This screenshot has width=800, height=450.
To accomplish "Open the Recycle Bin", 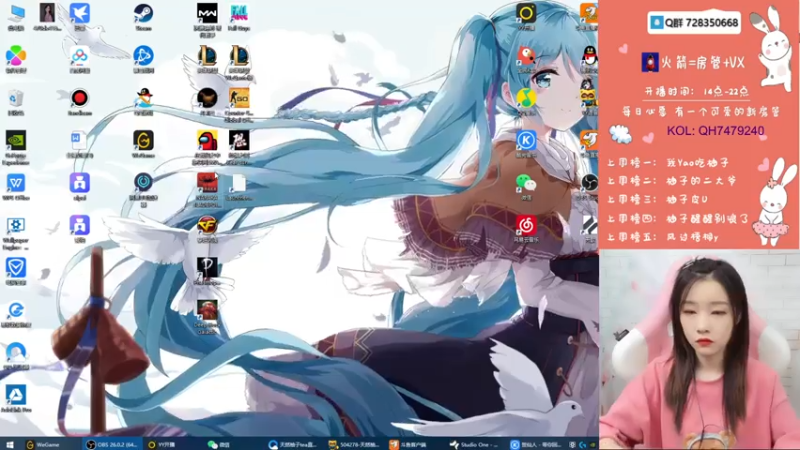I will click(x=16, y=101).
